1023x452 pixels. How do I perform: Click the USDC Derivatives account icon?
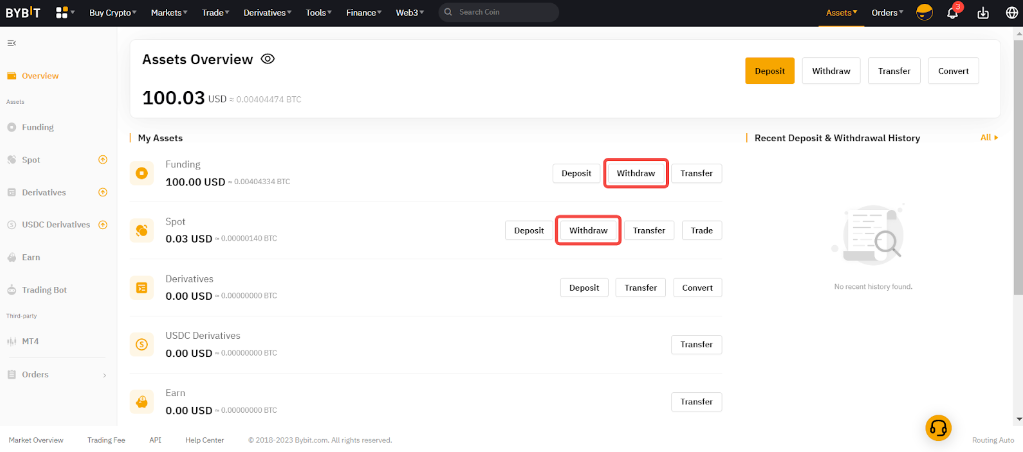point(142,344)
